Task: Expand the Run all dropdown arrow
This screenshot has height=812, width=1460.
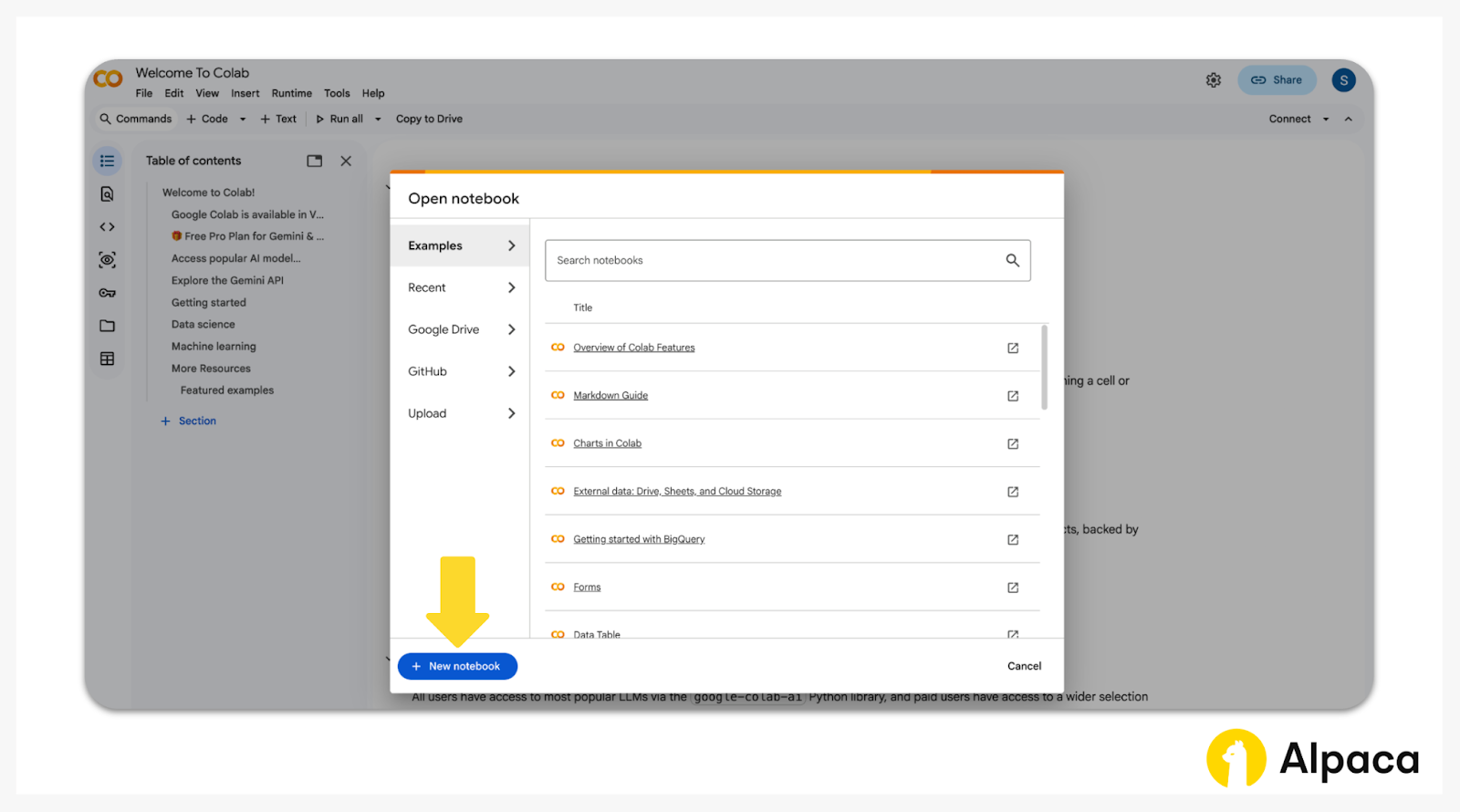Action: pyautogui.click(x=378, y=120)
